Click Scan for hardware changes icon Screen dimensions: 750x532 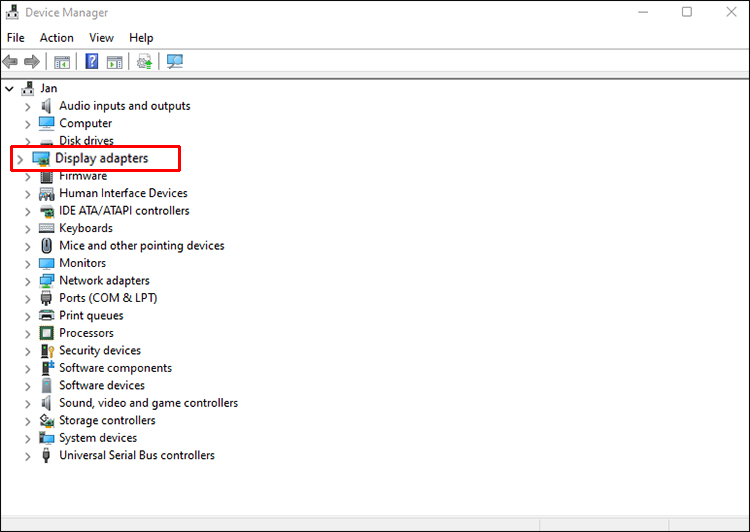[x=175, y=62]
